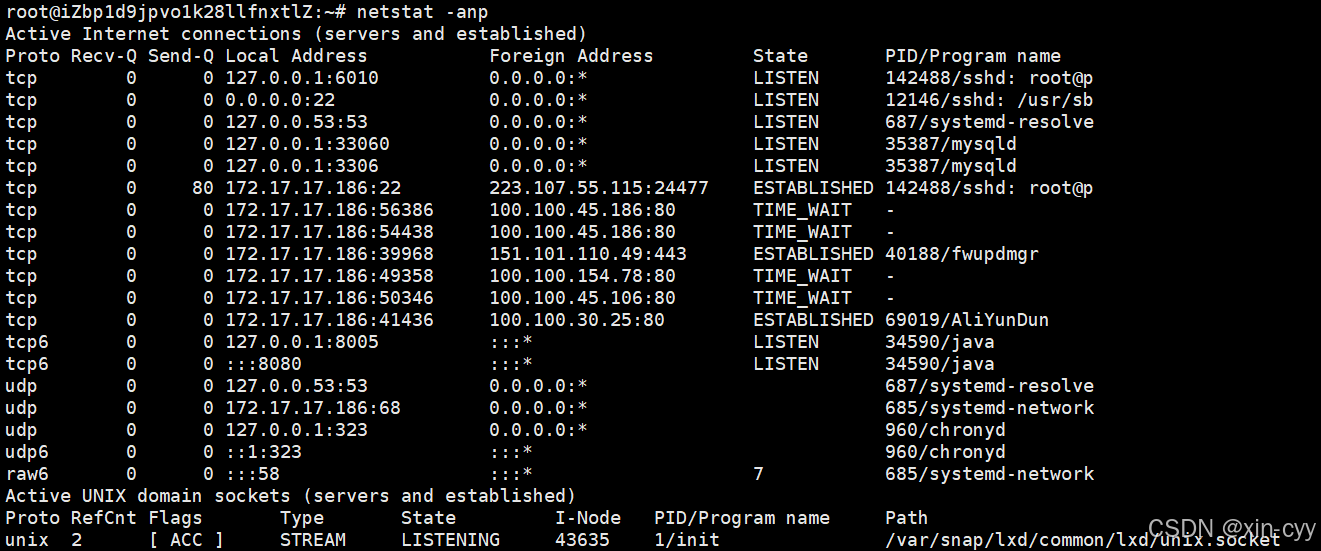Screen dimensions: 1321x551
Task: Select 35387/mysqld on the 33060 port row
Action: pos(951,144)
